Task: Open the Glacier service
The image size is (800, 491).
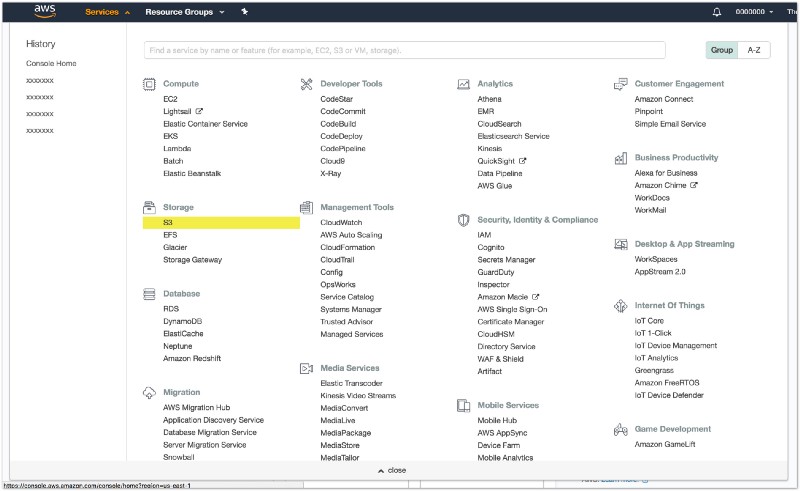Action: 175,248
